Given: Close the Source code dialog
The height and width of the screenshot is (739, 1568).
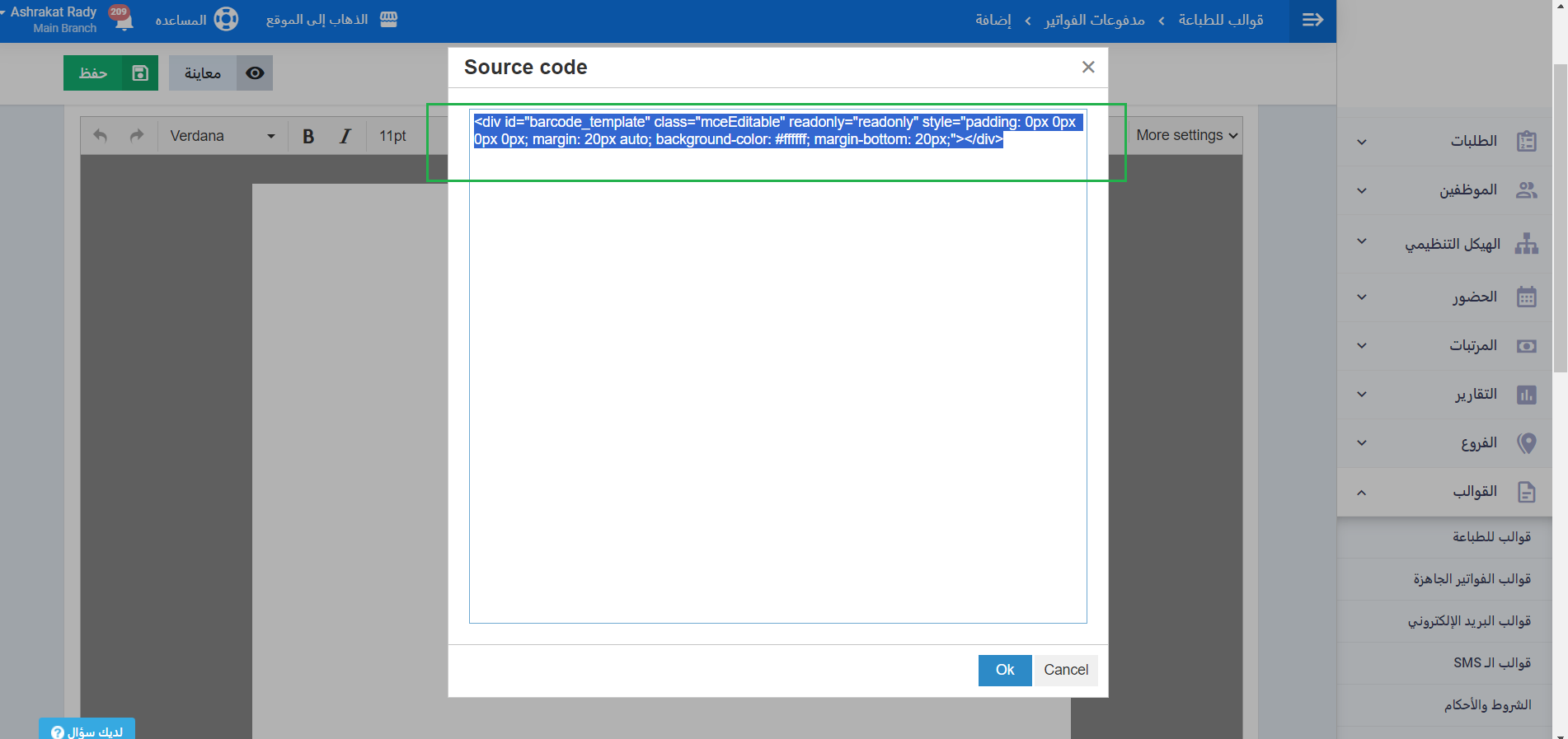Looking at the screenshot, I should point(1088,68).
